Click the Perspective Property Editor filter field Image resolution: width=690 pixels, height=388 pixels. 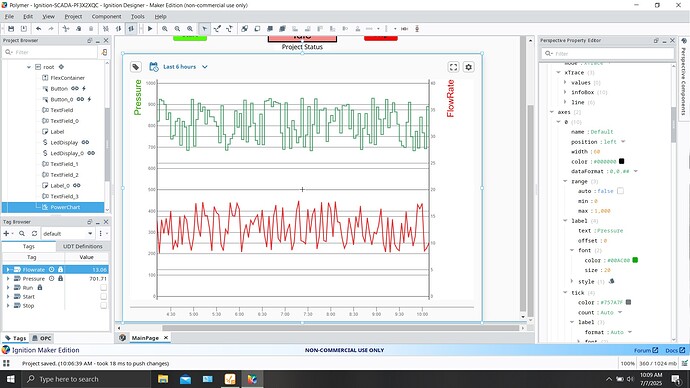pyautogui.click(x=608, y=54)
